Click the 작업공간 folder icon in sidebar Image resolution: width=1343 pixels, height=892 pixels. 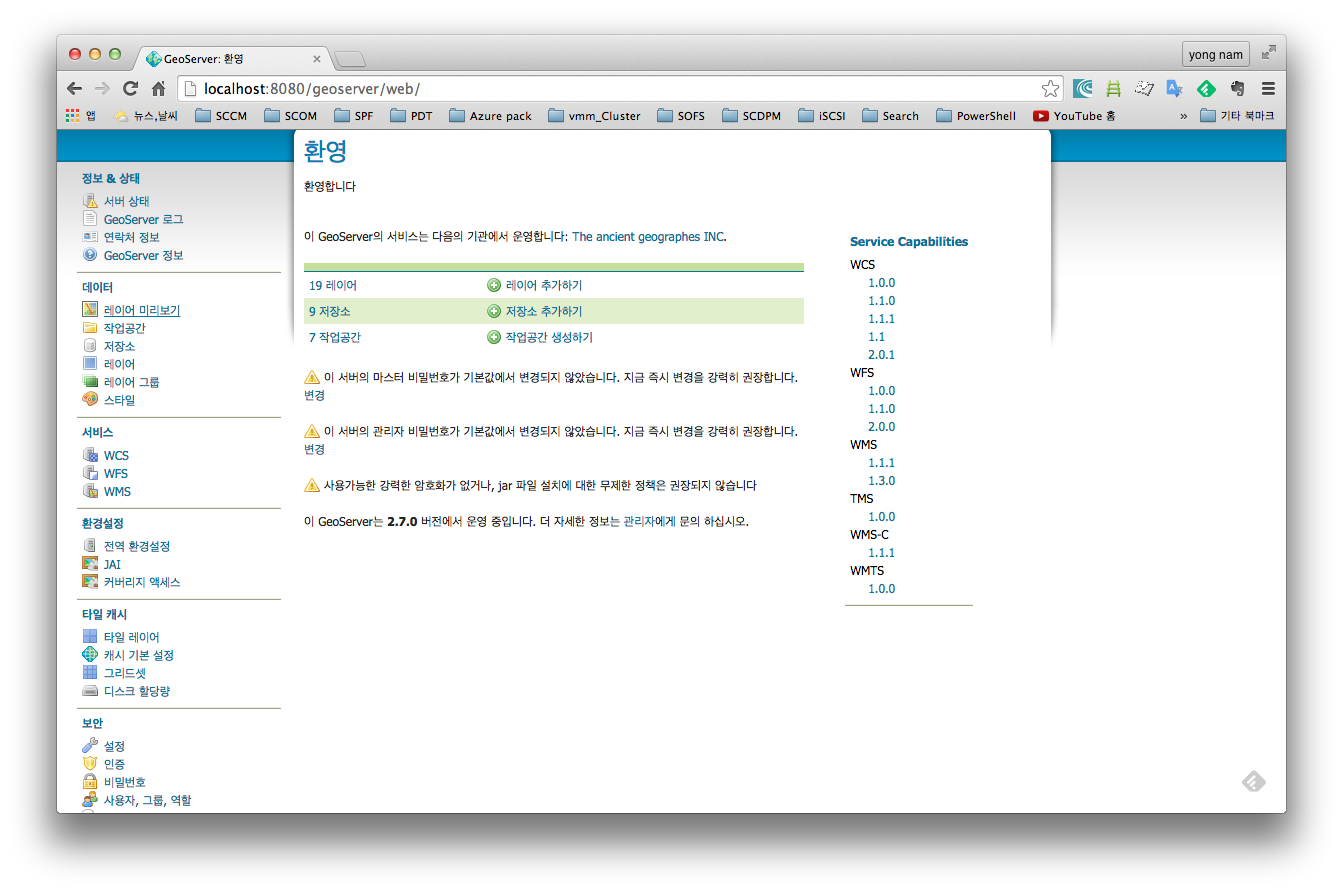pos(90,328)
